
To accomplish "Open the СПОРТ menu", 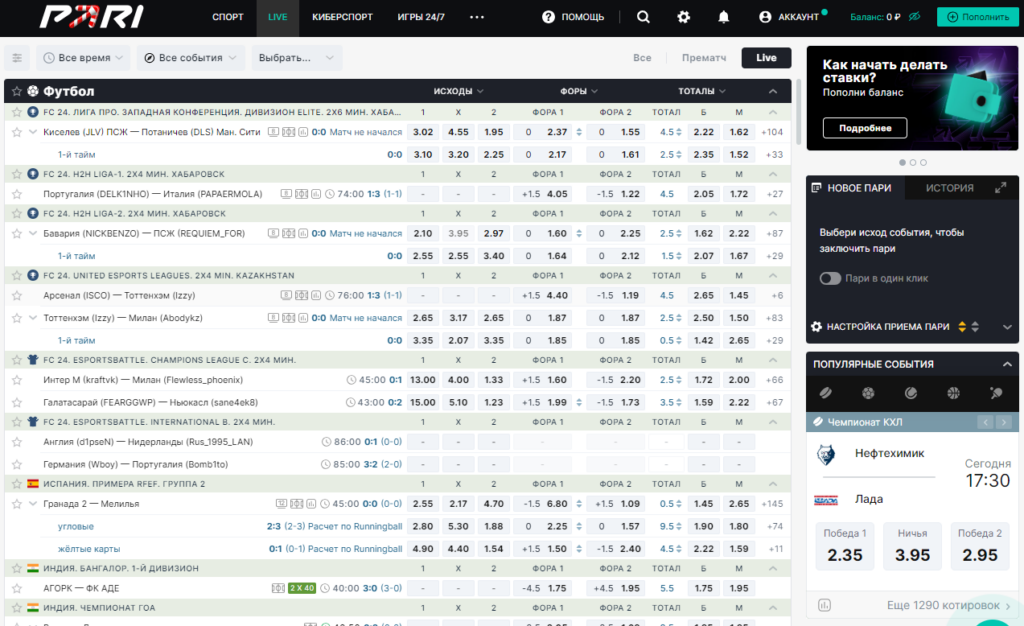I will 227,17.
